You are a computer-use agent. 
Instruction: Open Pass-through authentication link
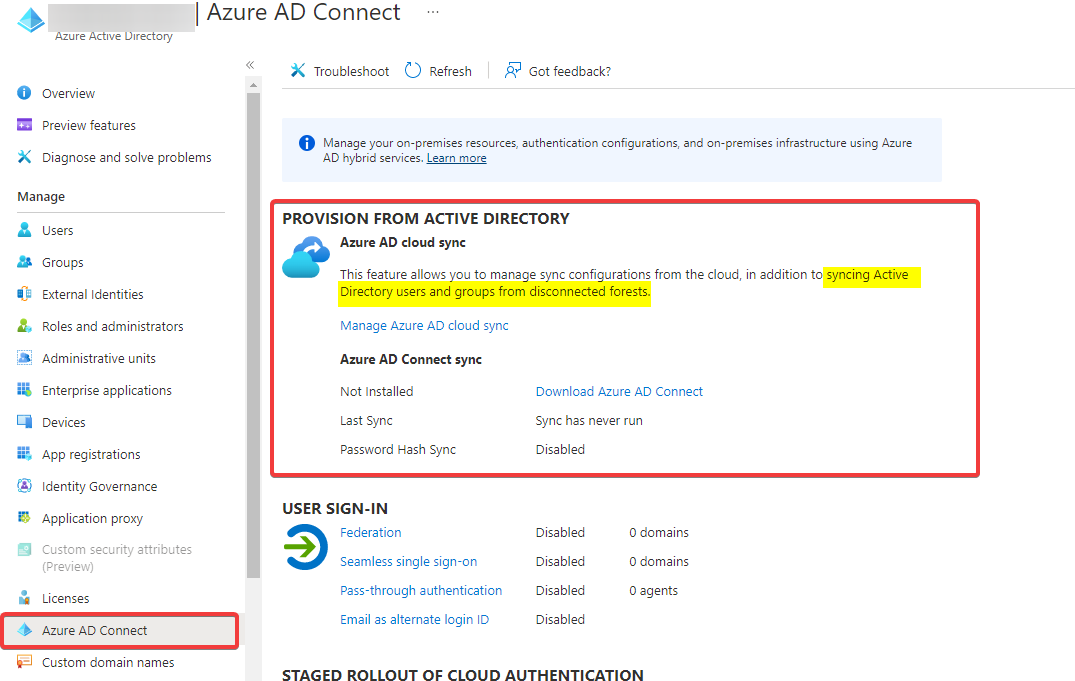[x=421, y=590]
